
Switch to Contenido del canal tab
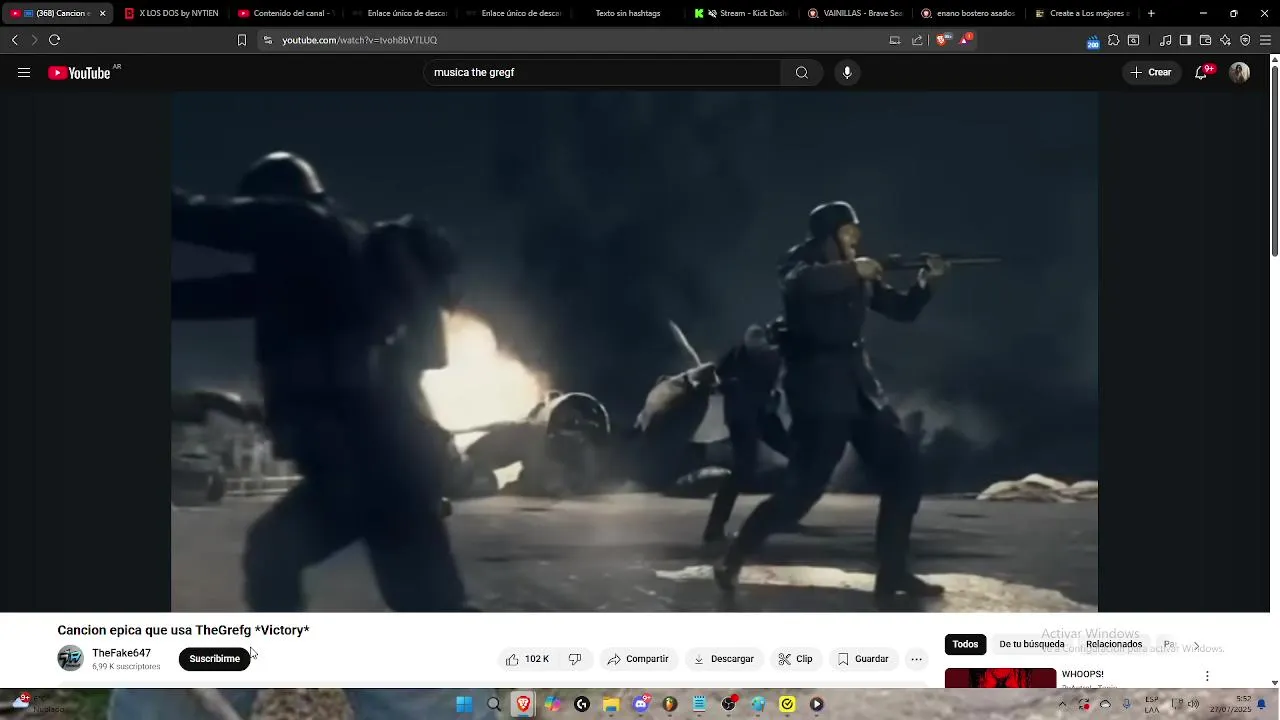pyautogui.click(x=285, y=14)
